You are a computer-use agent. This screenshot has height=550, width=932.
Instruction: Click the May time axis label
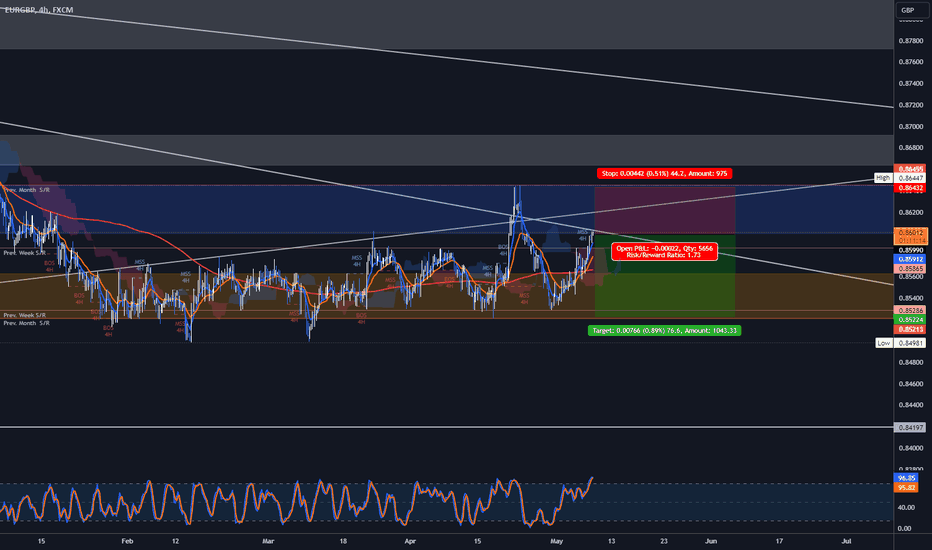click(556, 541)
